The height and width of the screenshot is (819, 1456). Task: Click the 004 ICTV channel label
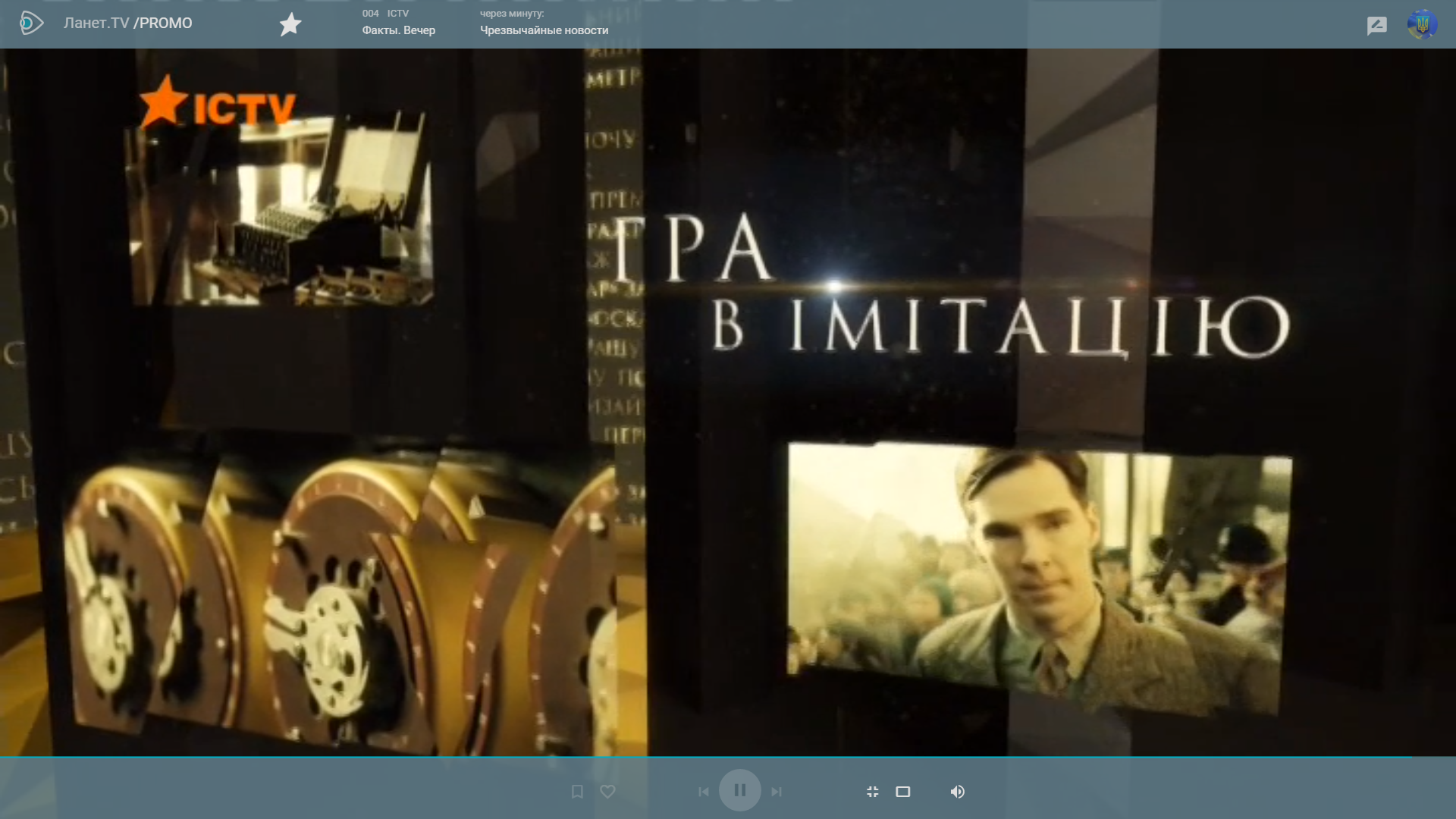pos(385,14)
